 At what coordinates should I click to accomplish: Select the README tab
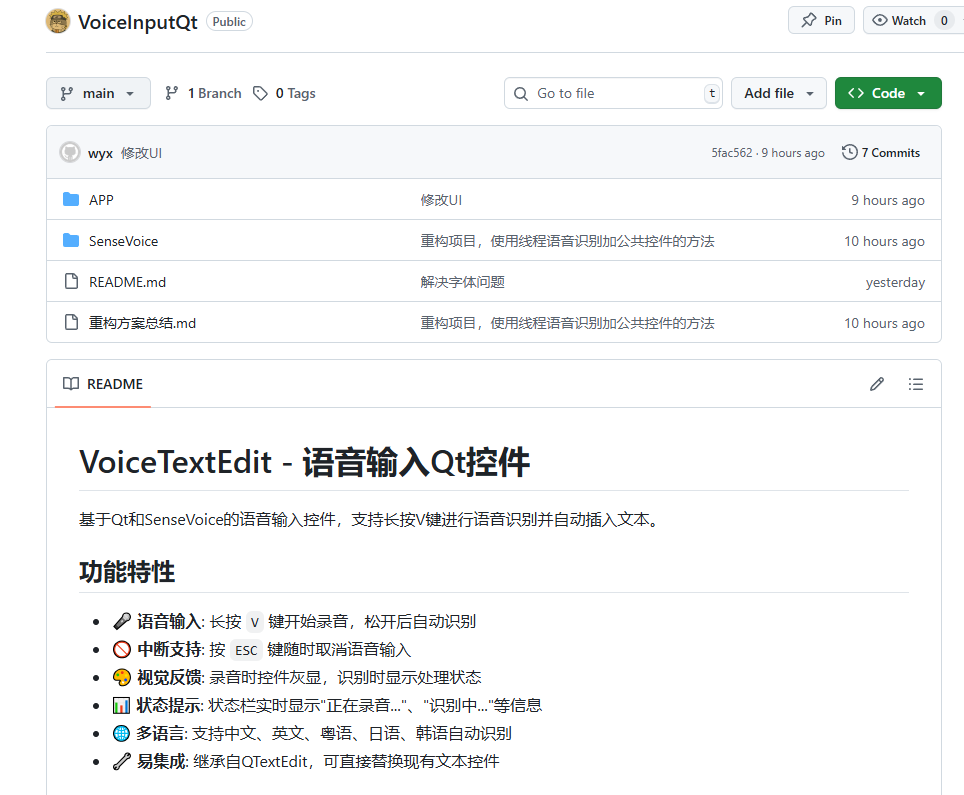(103, 384)
